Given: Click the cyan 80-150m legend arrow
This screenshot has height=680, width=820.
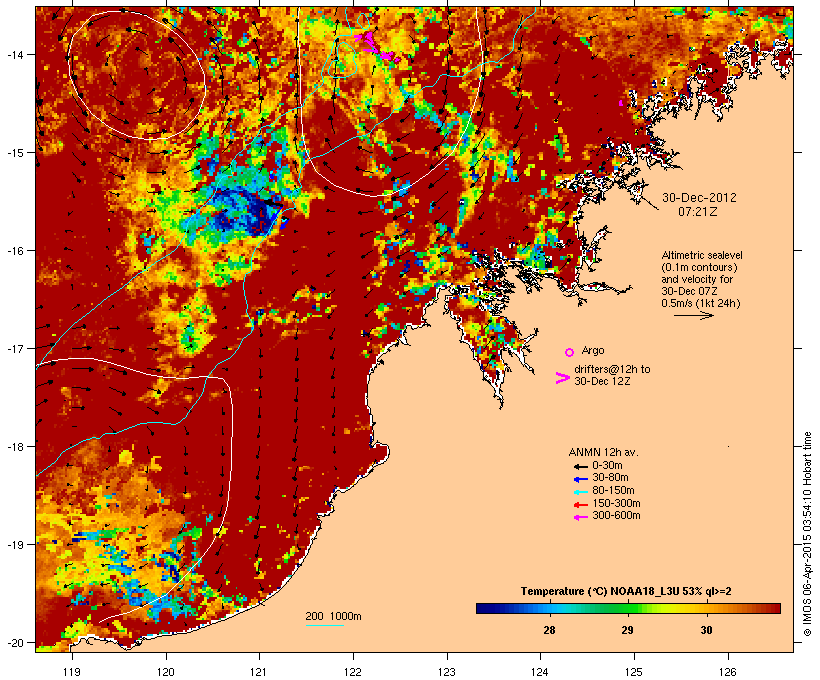Looking at the screenshot, I should [580, 492].
